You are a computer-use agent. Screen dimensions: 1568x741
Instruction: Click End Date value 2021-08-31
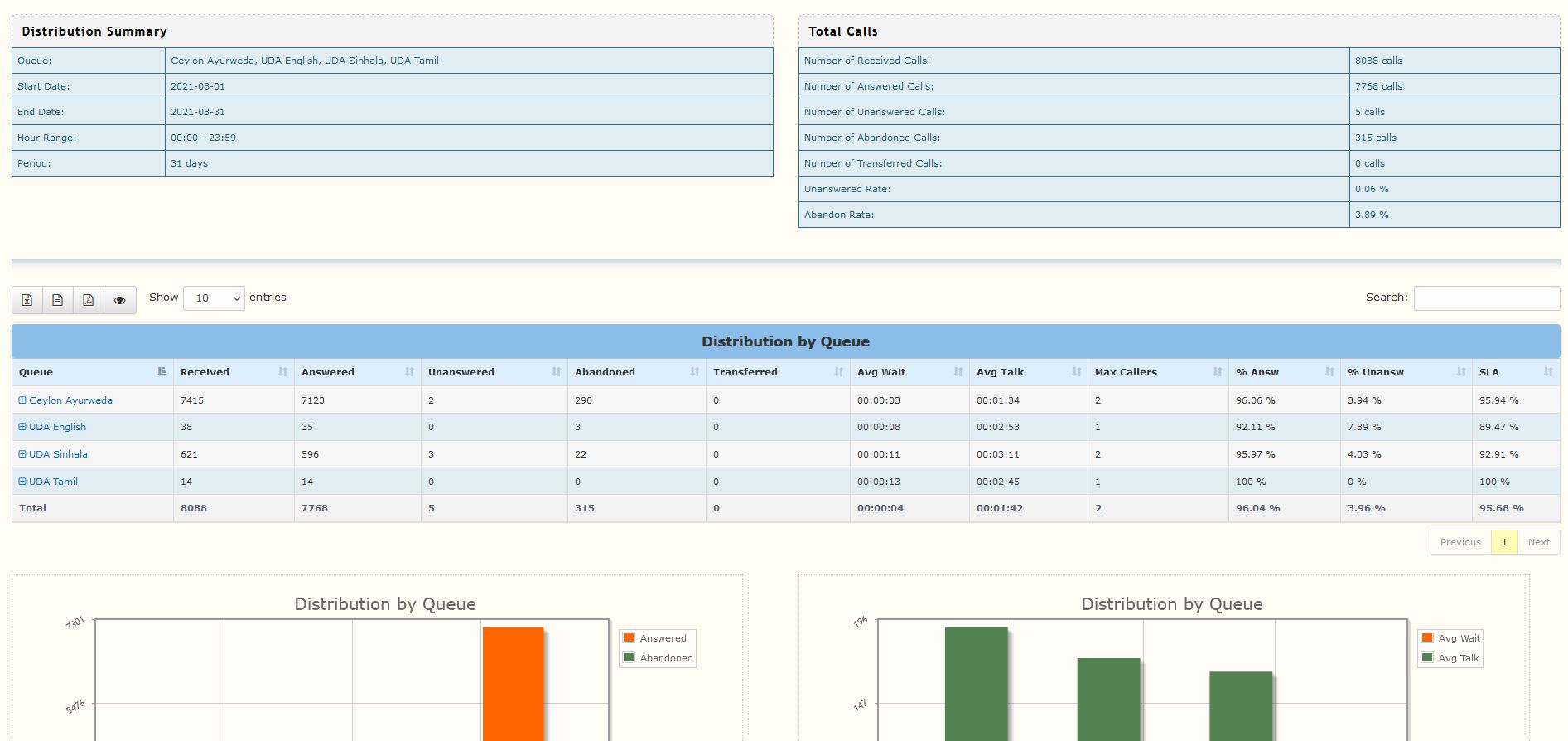click(198, 112)
